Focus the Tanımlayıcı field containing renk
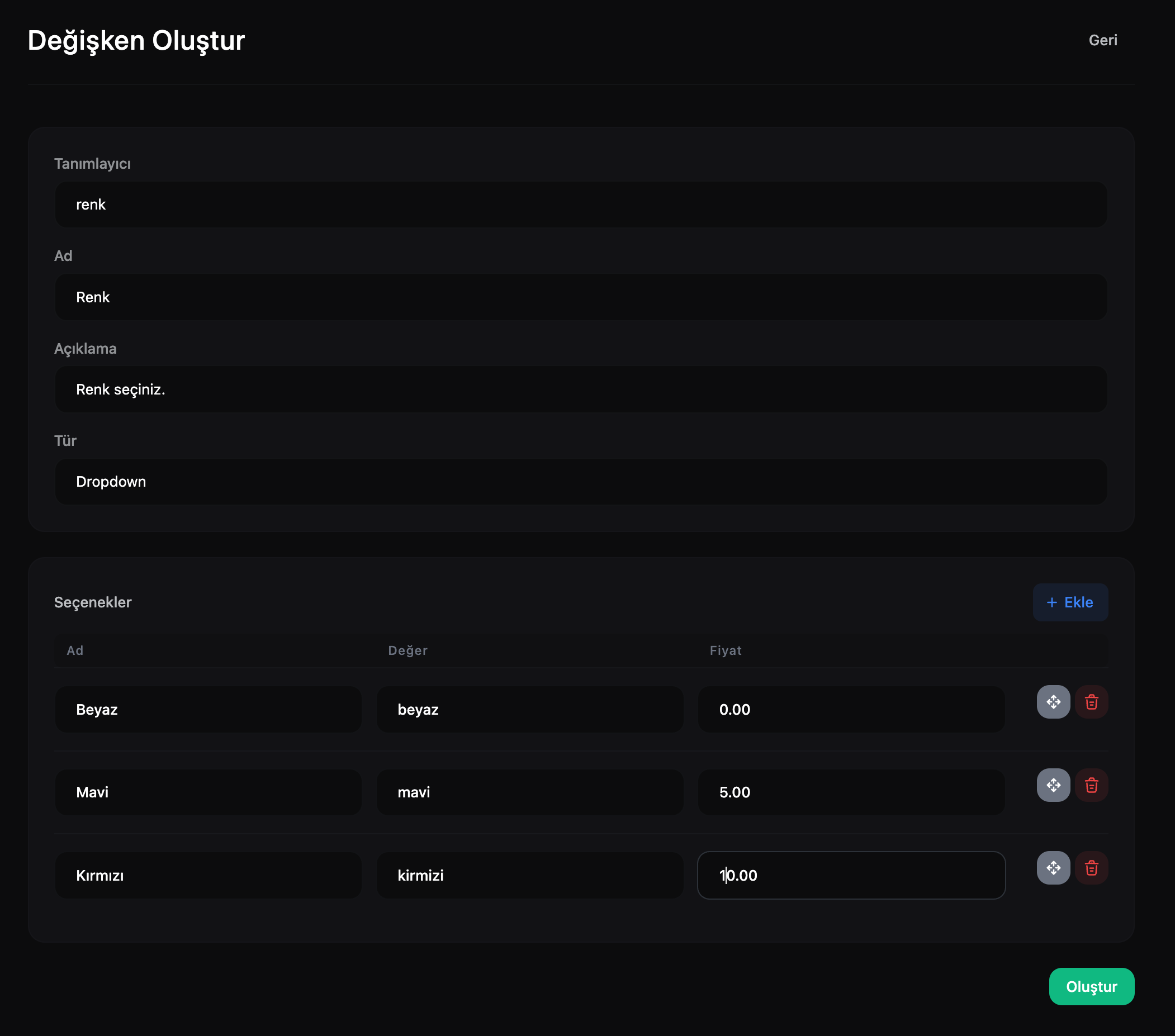 (581, 205)
